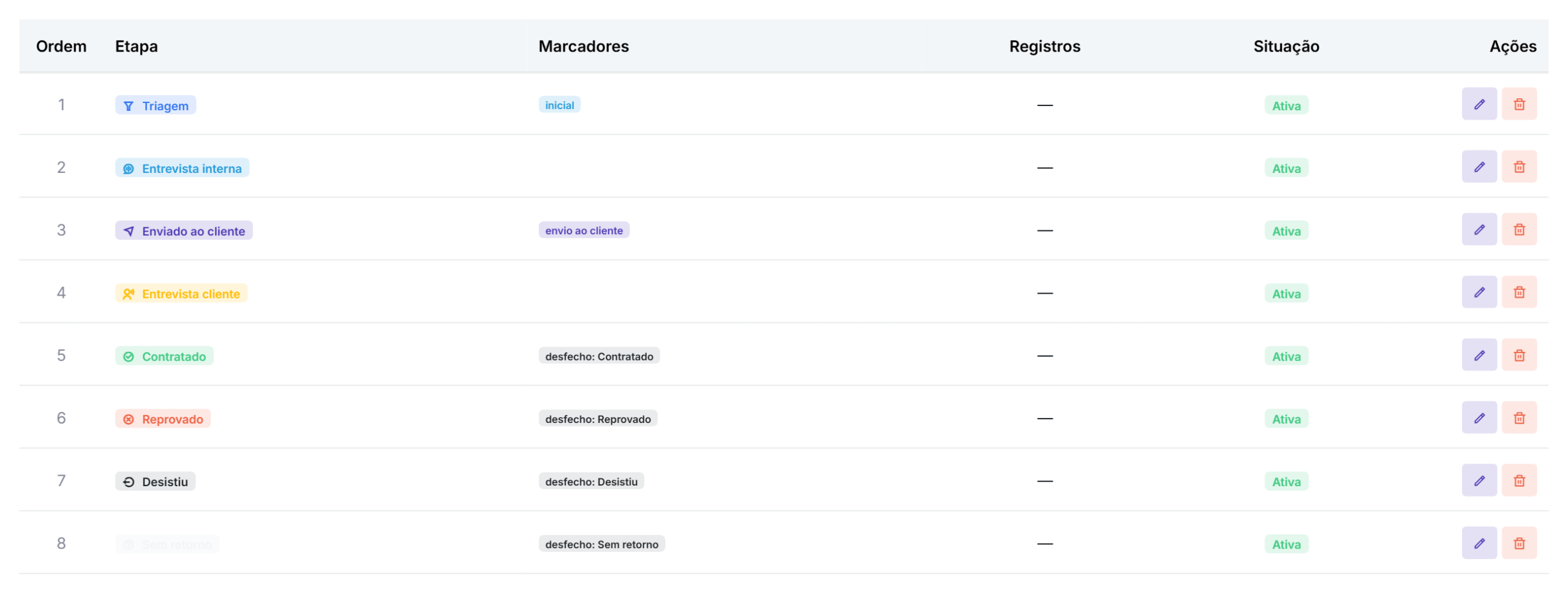
Task: Click order number 8
Action: pyautogui.click(x=61, y=544)
